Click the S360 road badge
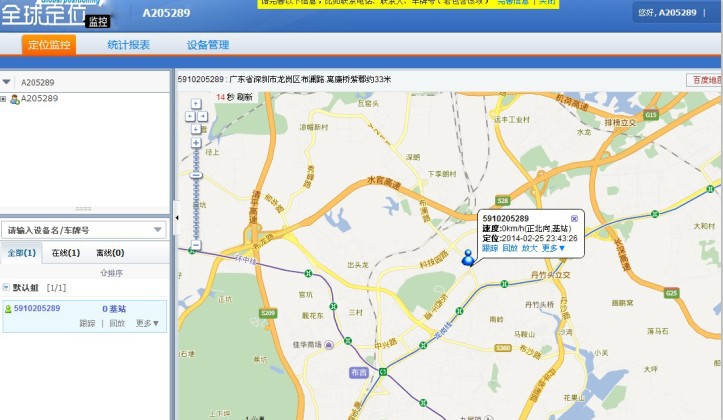Viewport: 723px width, 420px height. pos(503,348)
